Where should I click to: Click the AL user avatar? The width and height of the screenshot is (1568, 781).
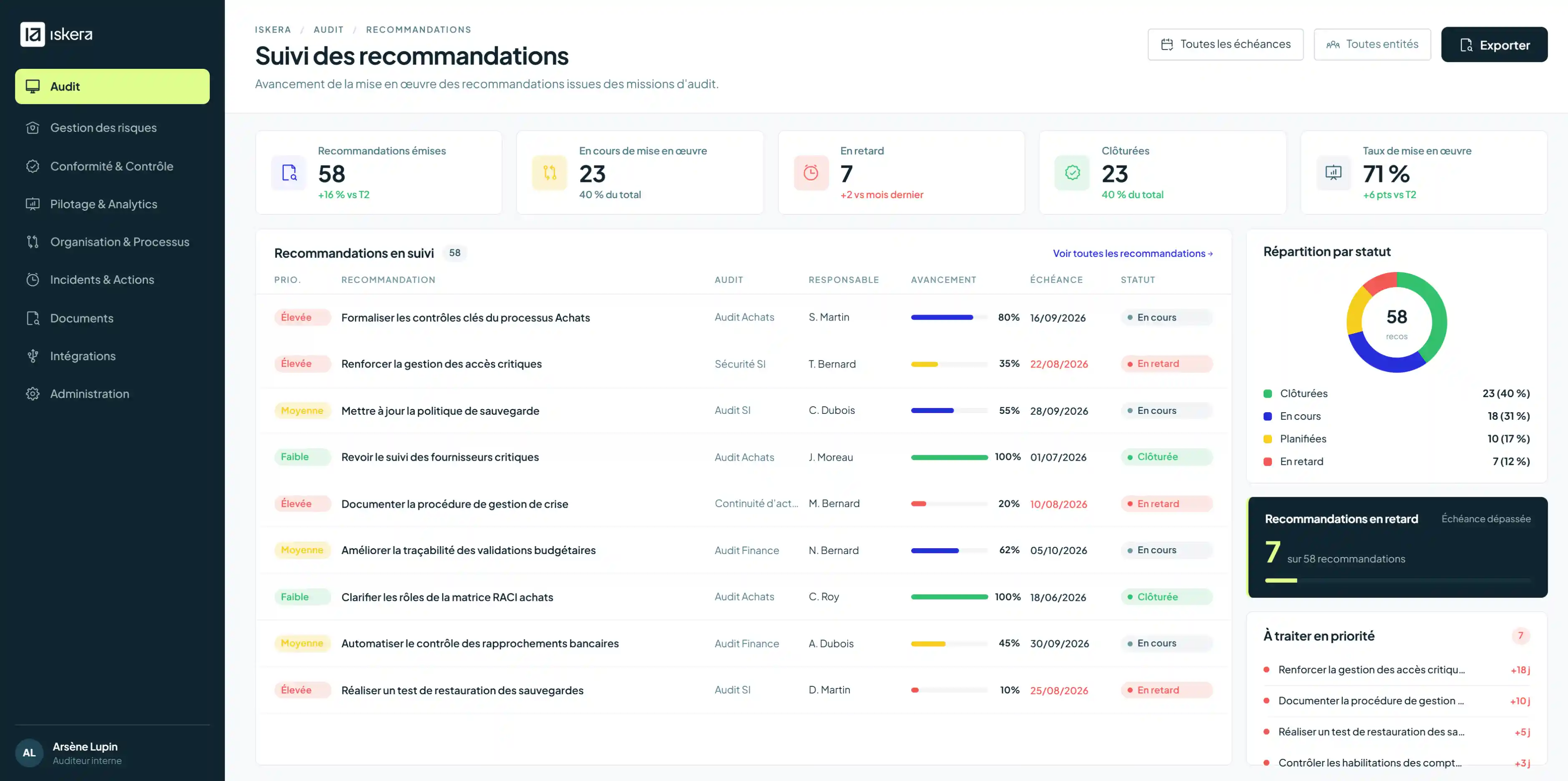click(x=29, y=752)
